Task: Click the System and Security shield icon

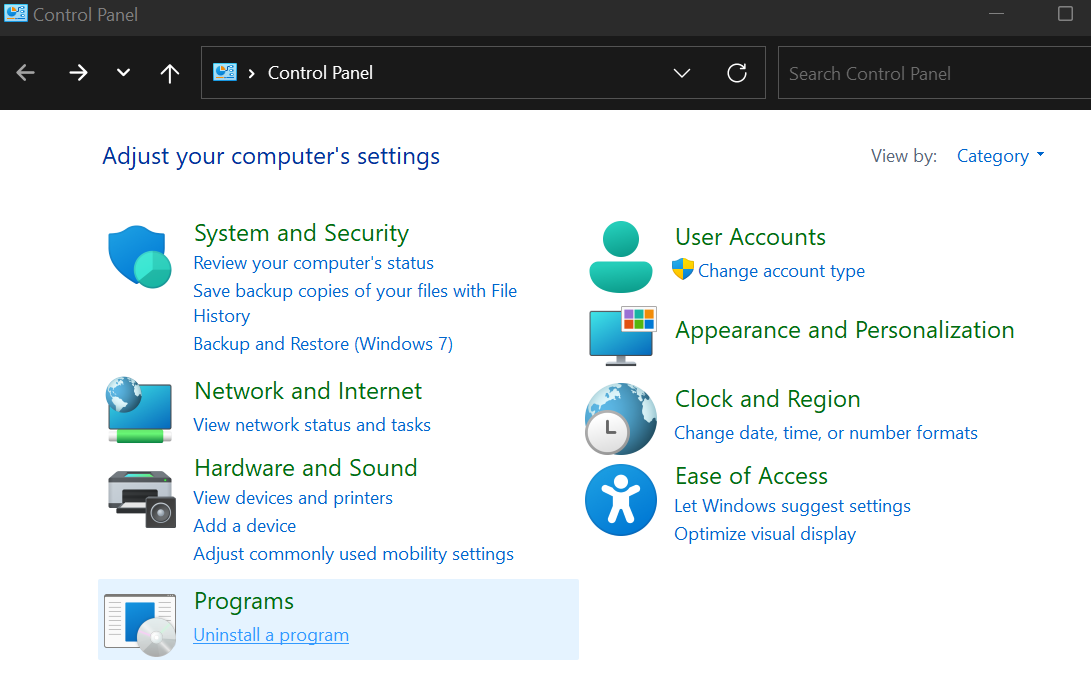Action: pyautogui.click(x=140, y=257)
